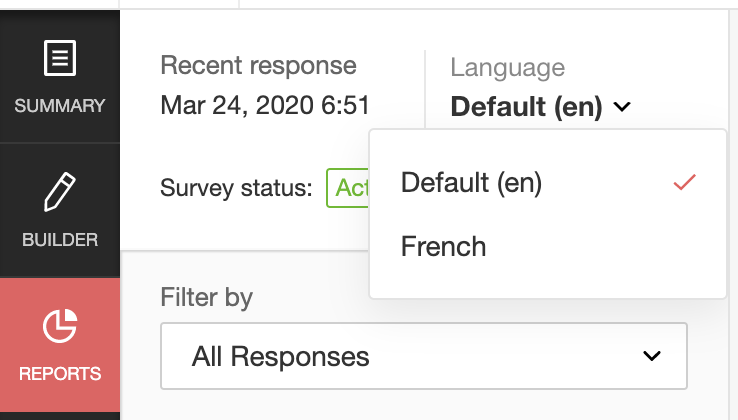This screenshot has height=420, width=738.
Task: Switch to the Builder tab label
Action: tap(60, 240)
